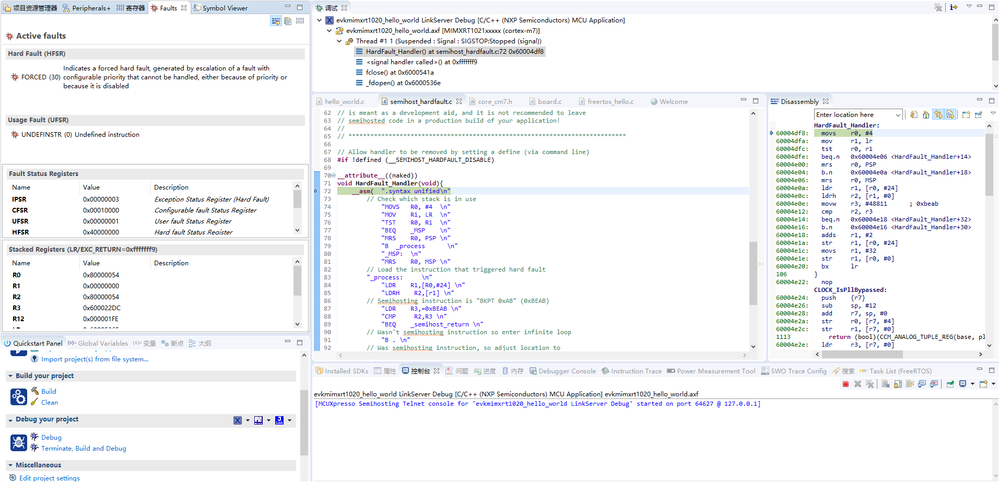Click the 'Terminate, Build and Debug' link
This screenshot has height=482, width=999.
[83, 449]
